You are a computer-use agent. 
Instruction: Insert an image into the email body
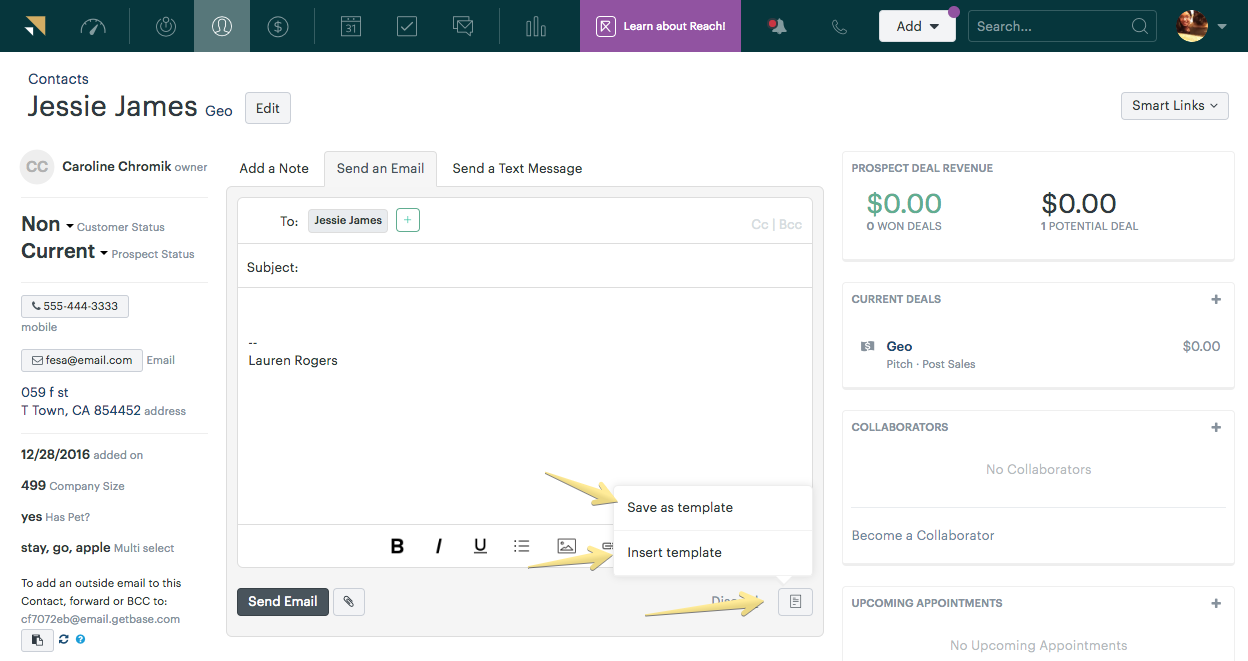(566, 546)
